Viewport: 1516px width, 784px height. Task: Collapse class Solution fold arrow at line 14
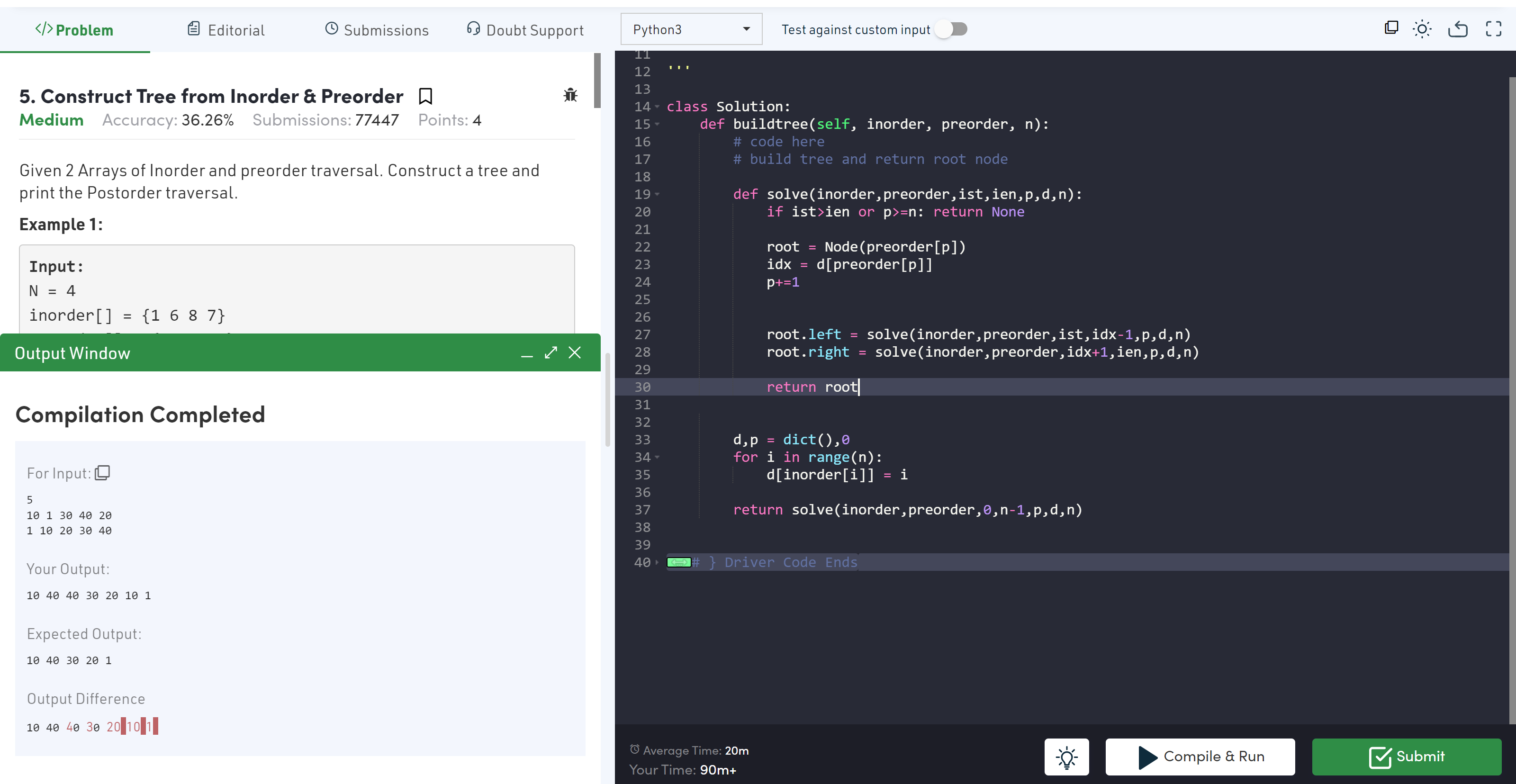click(657, 107)
